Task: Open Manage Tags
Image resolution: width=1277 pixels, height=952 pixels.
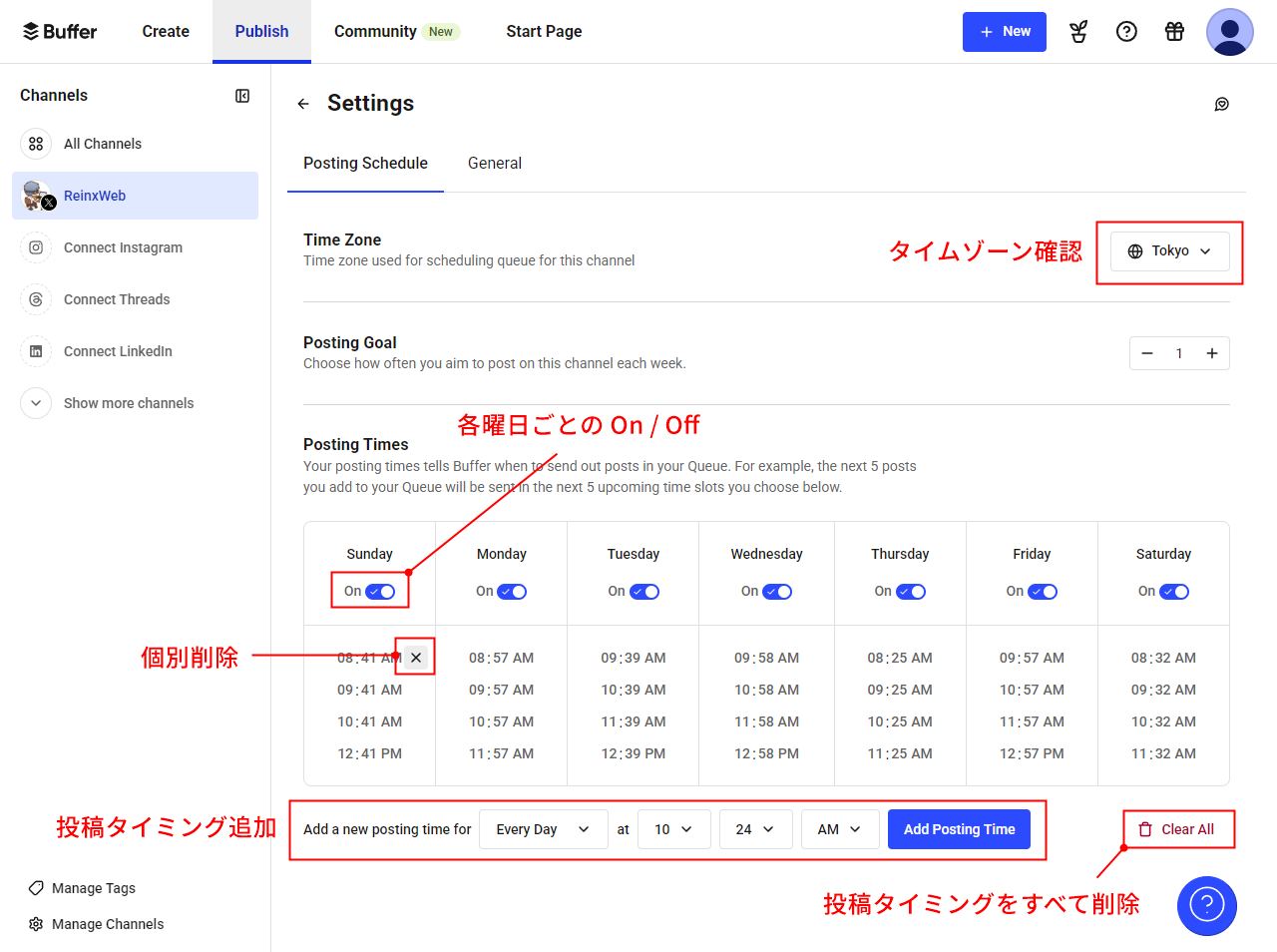Action: coord(82,888)
